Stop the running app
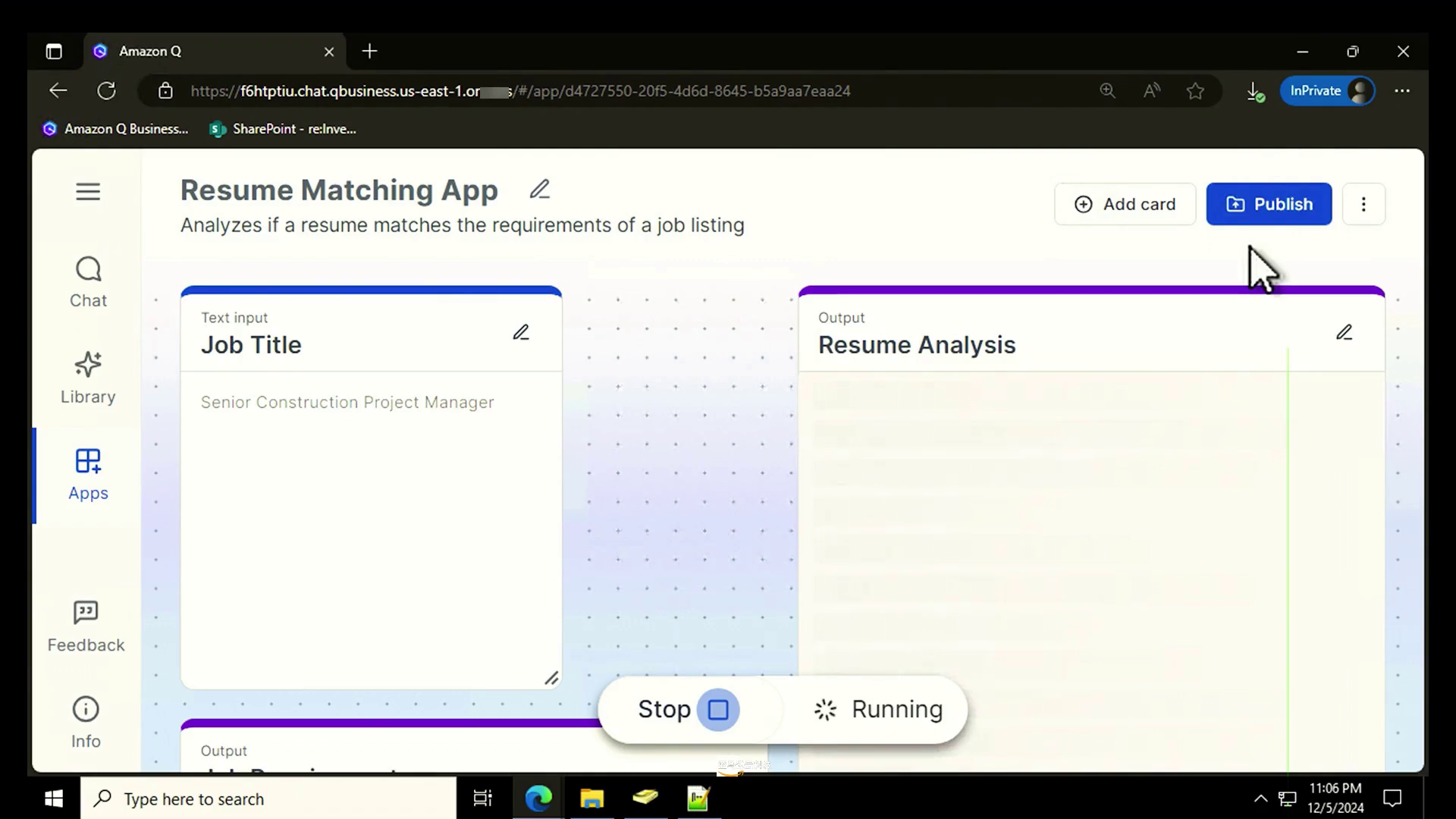Screen dimensions: 1456x819 [x=717, y=710]
